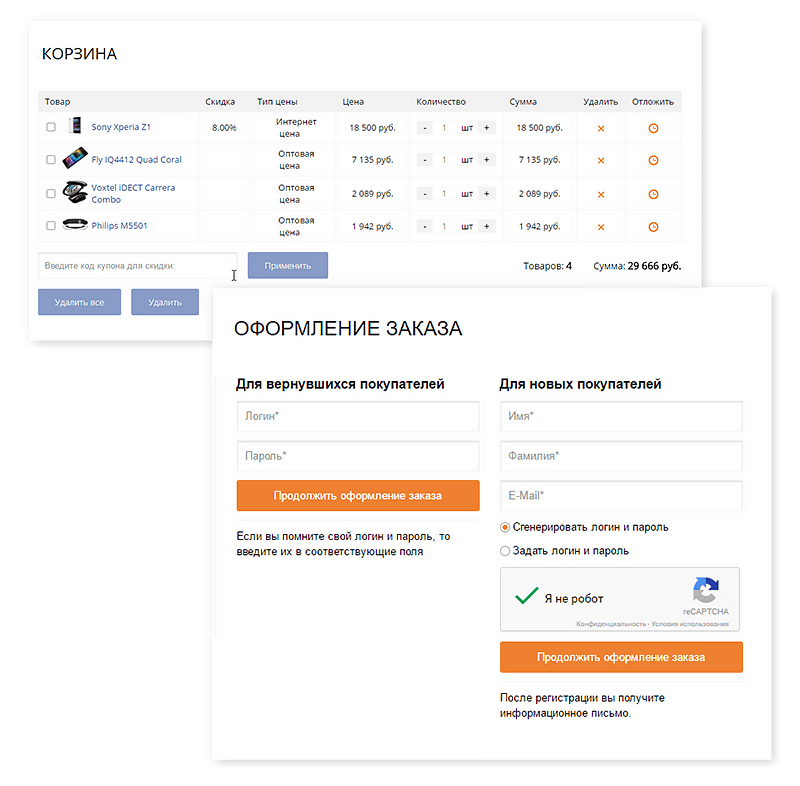
Task: Focus the coupon code input field
Action: point(137,265)
